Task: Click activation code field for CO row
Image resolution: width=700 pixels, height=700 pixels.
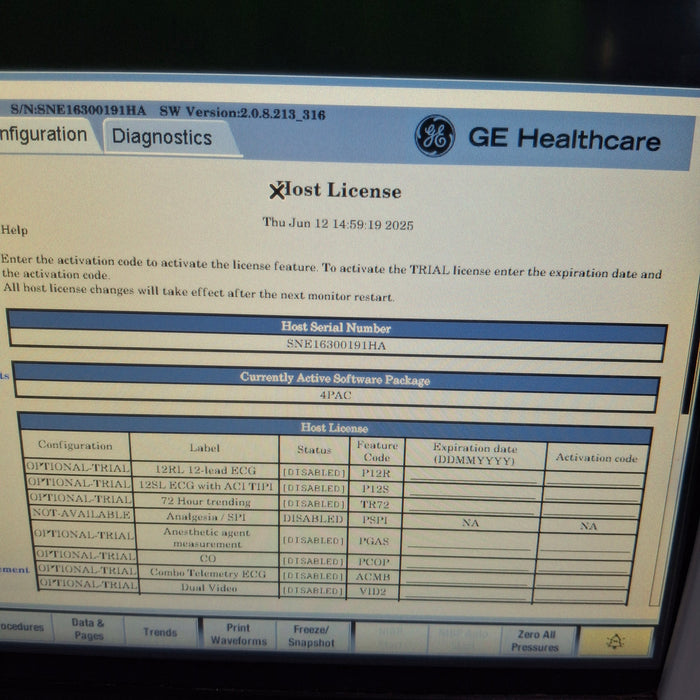Action: (586, 565)
